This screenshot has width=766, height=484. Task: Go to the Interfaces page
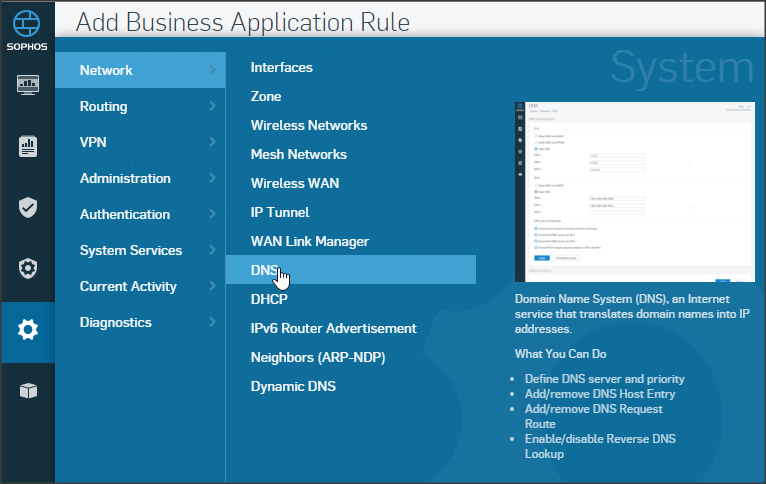coord(281,67)
